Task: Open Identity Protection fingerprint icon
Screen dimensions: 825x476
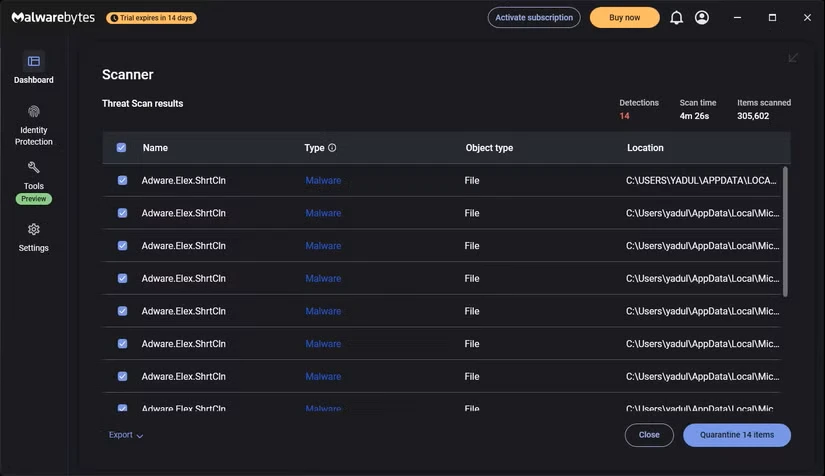Action: (x=33, y=112)
